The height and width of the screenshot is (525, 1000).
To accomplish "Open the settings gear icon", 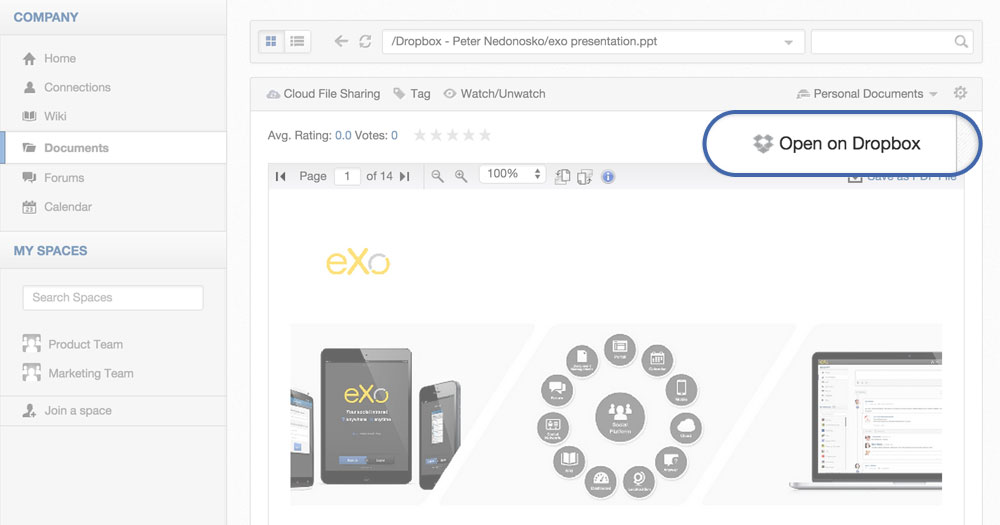I will (x=960, y=93).
